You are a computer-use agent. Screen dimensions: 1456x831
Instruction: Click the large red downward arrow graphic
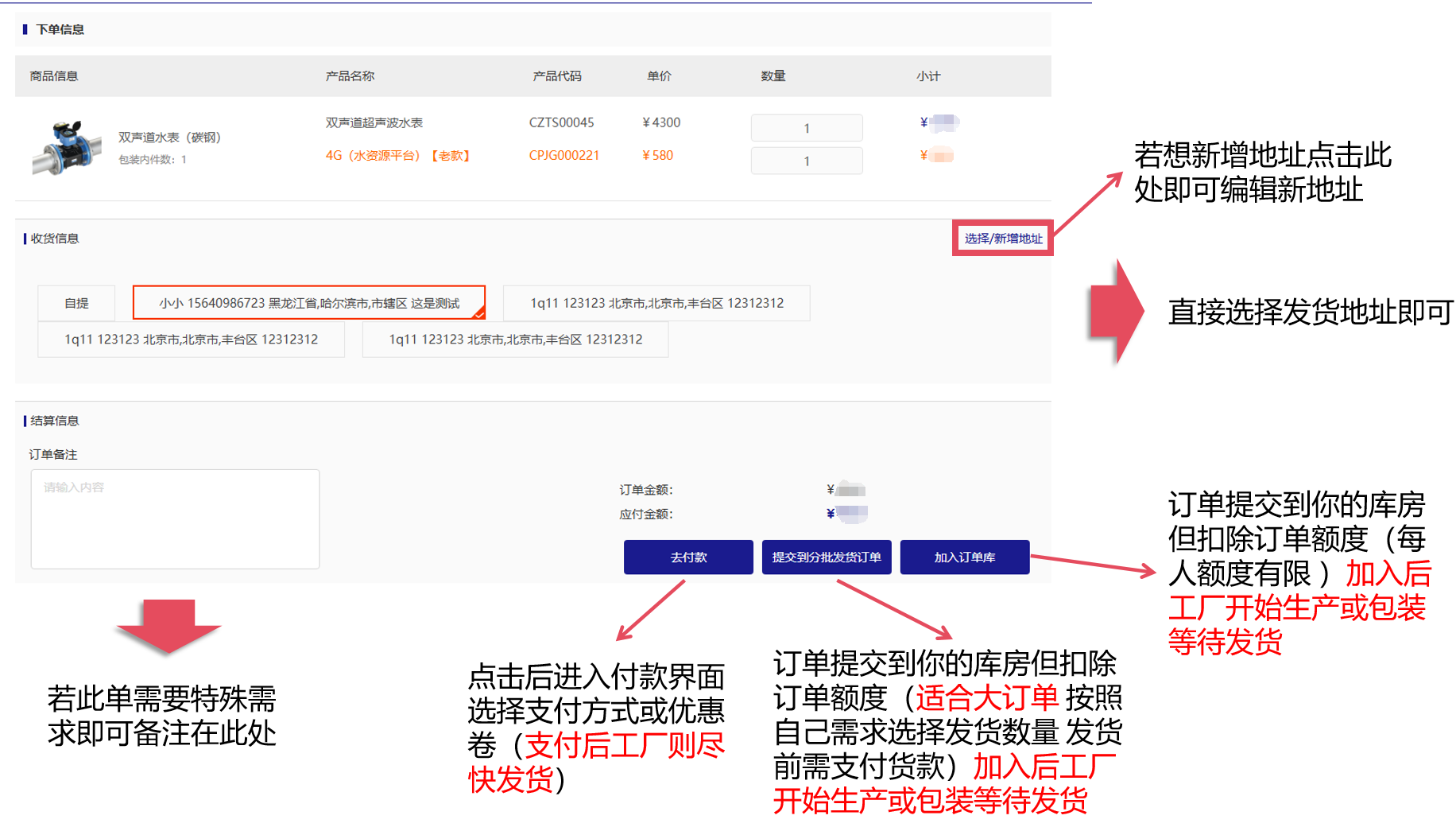click(168, 626)
